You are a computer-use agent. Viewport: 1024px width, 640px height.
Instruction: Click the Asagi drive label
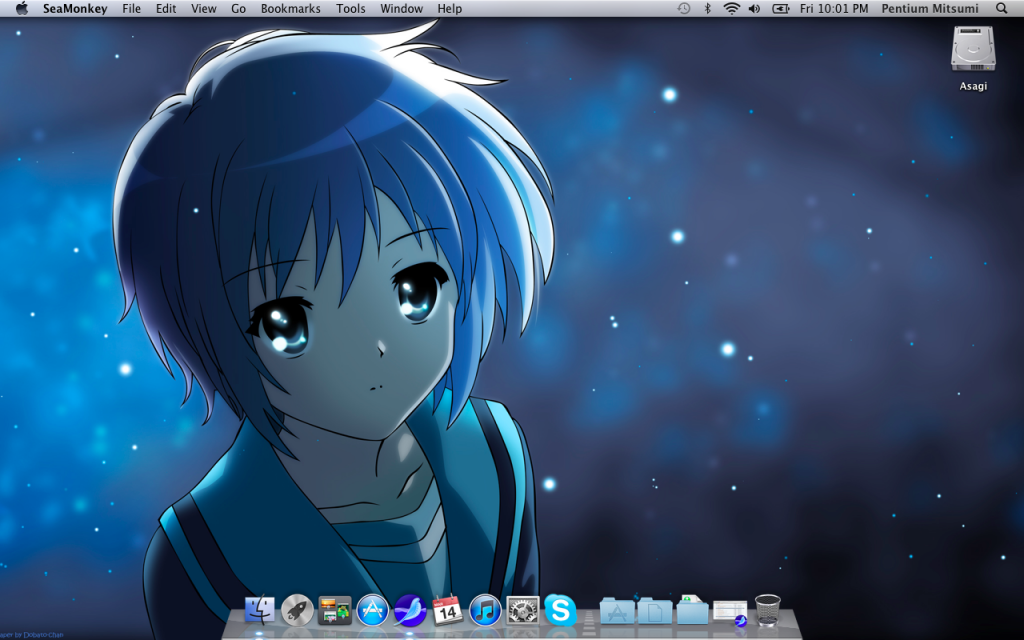pyautogui.click(x=973, y=86)
